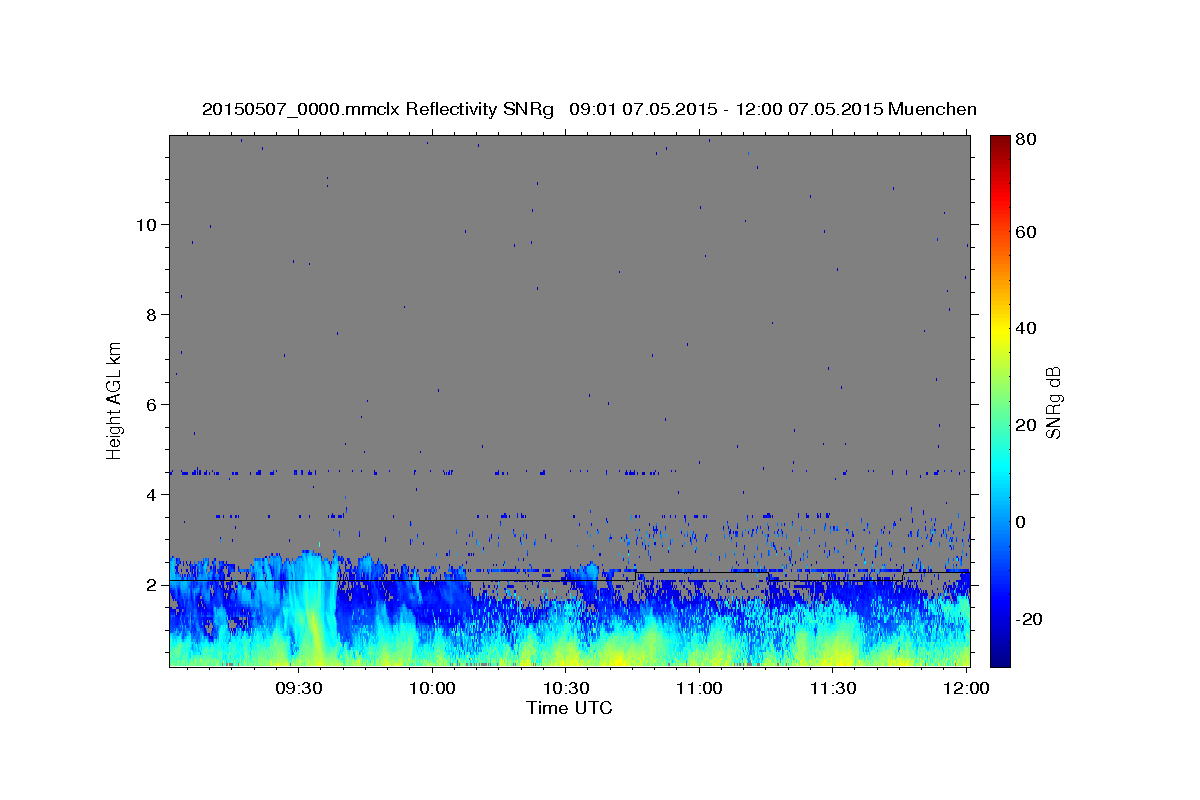Click the colorbar value label 20
Image resolution: width=1200 pixels, height=800 pixels.
pos(1025,425)
